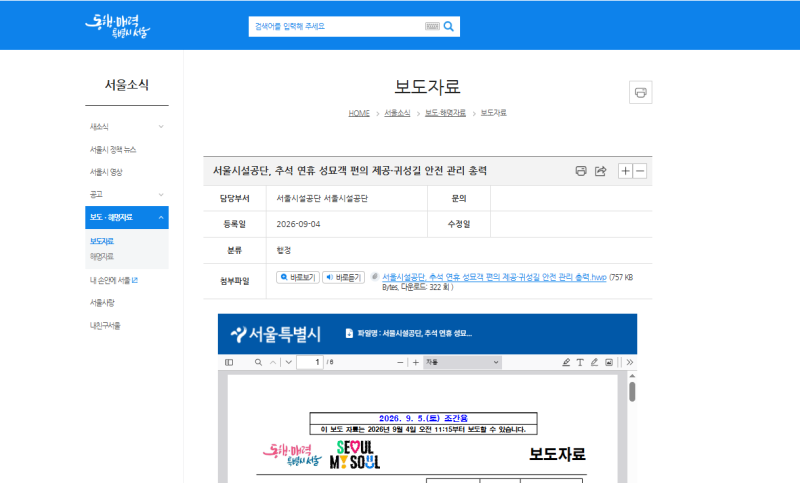Viewport: 800px width, 483px height.
Task: Select the 보도자료 submenu item
Action: [102, 241]
